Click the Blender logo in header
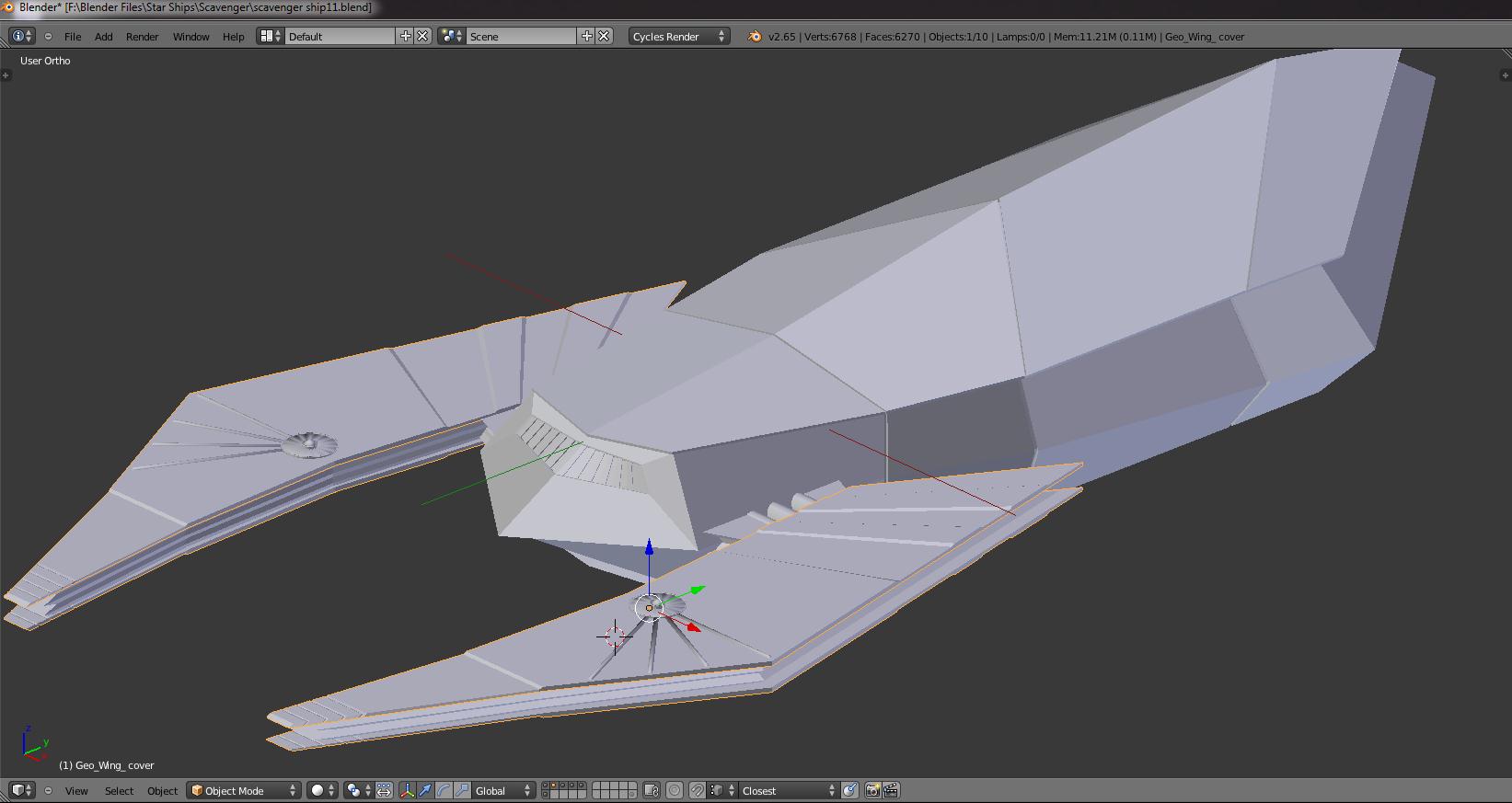This screenshot has height=803, width=1512. pos(755,37)
